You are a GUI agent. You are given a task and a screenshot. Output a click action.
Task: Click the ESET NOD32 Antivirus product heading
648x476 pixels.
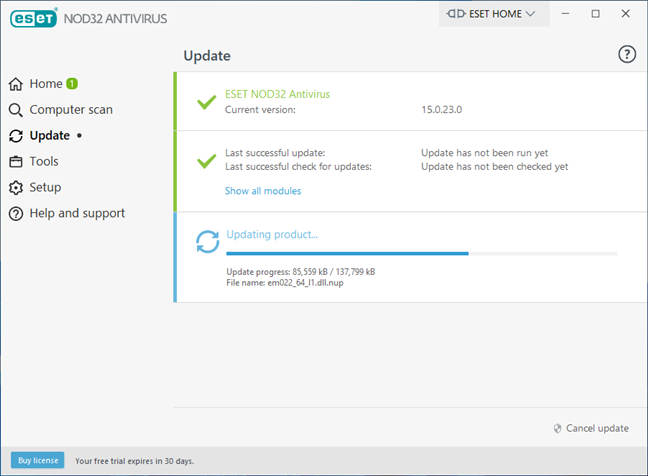click(277, 94)
